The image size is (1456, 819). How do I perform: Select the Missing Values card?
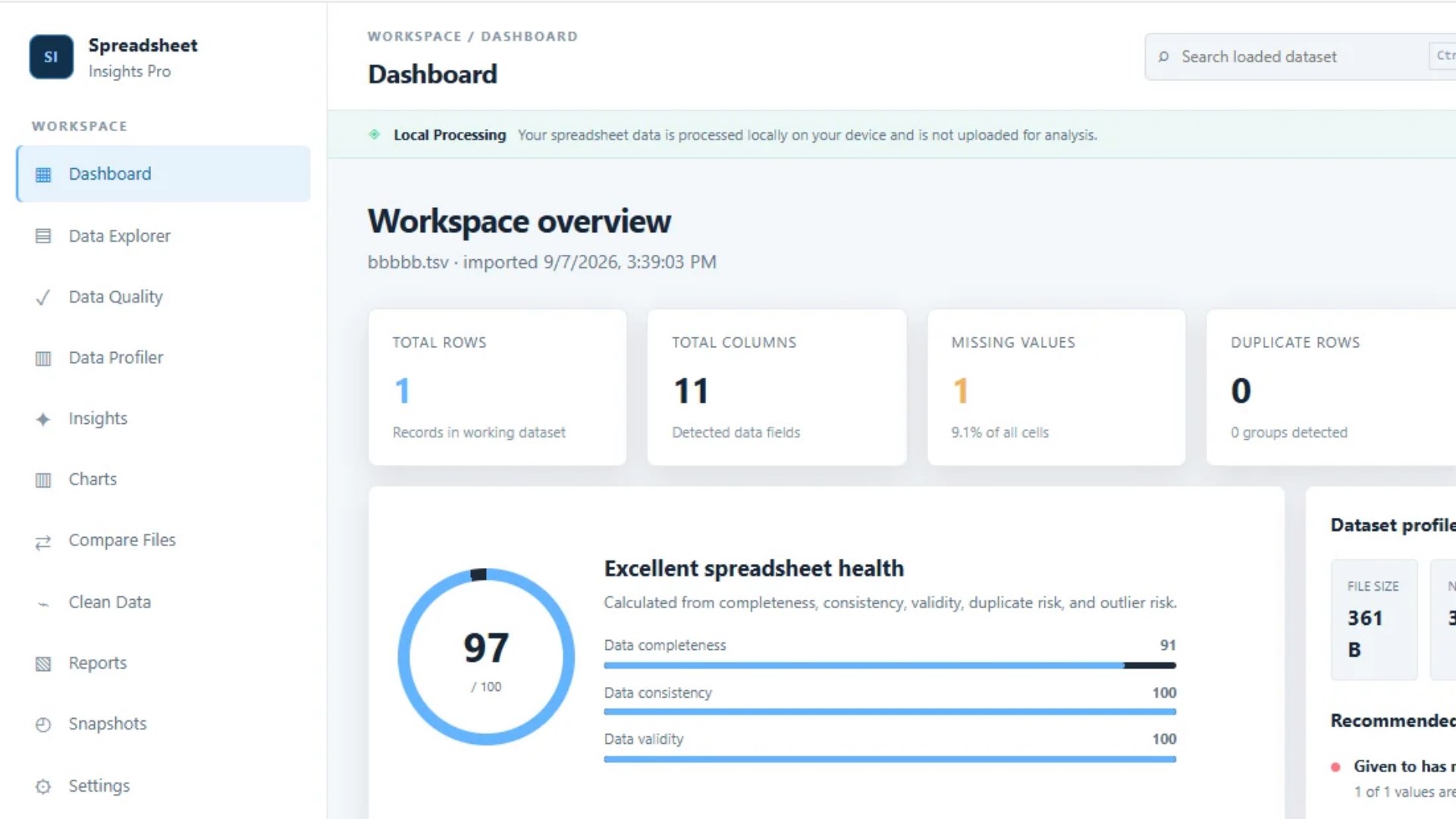click(1056, 387)
